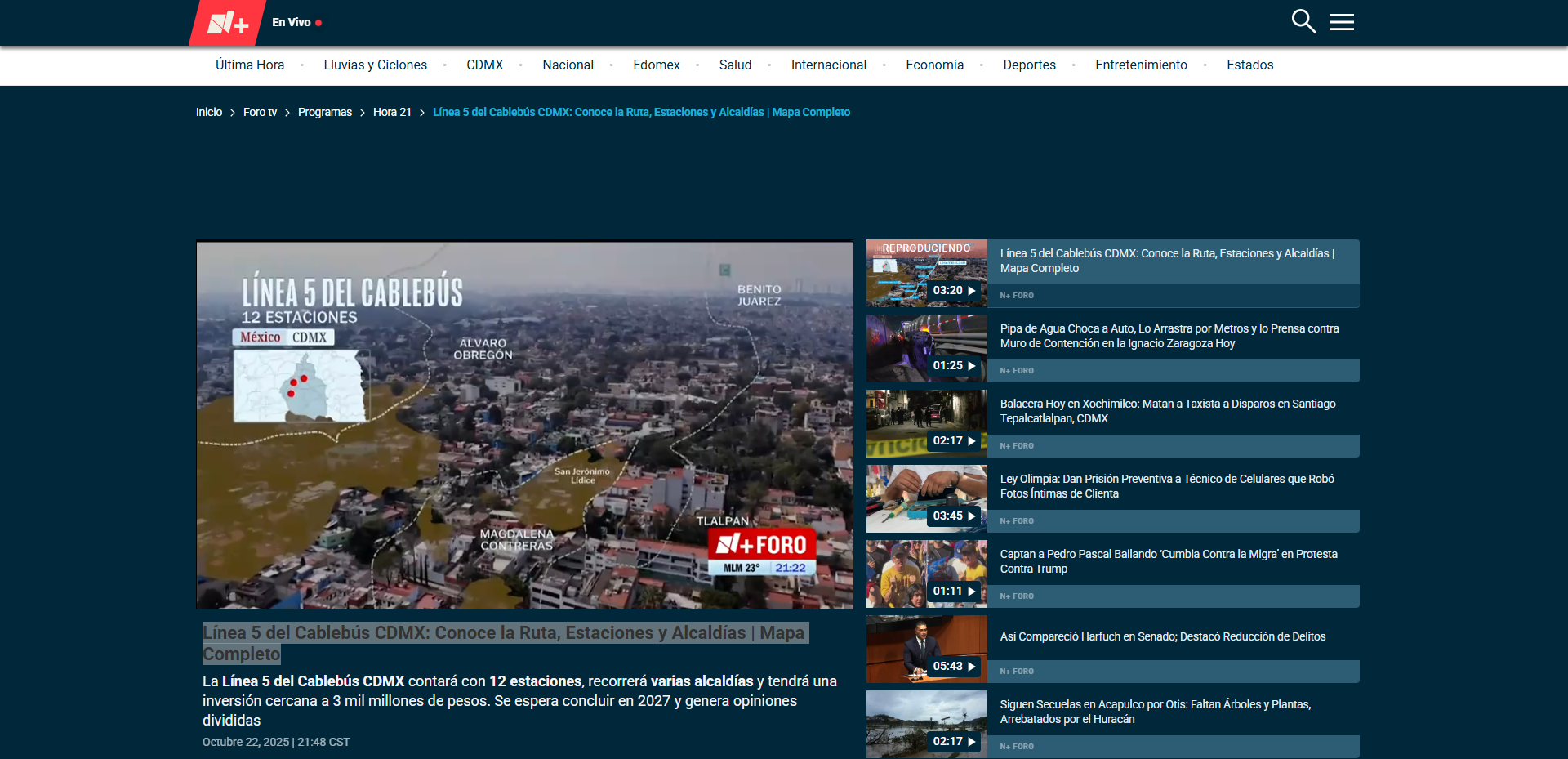The width and height of the screenshot is (1568, 759).
Task: Open the Pipa de Agua video thumbnail
Action: tap(927, 348)
